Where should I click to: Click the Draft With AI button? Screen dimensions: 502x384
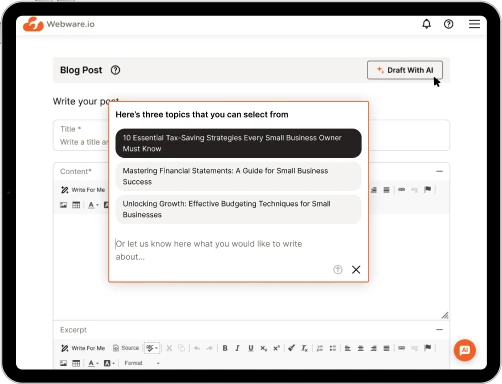tap(405, 70)
